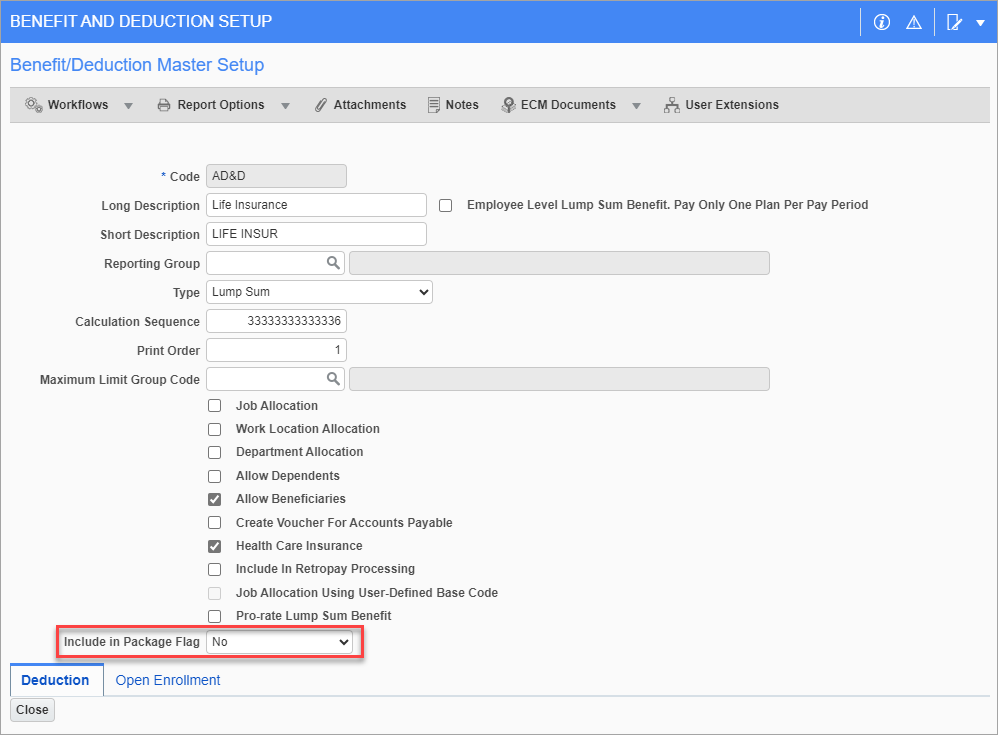Switch to the Open Enrollment tab
The image size is (998, 735).
(167, 680)
